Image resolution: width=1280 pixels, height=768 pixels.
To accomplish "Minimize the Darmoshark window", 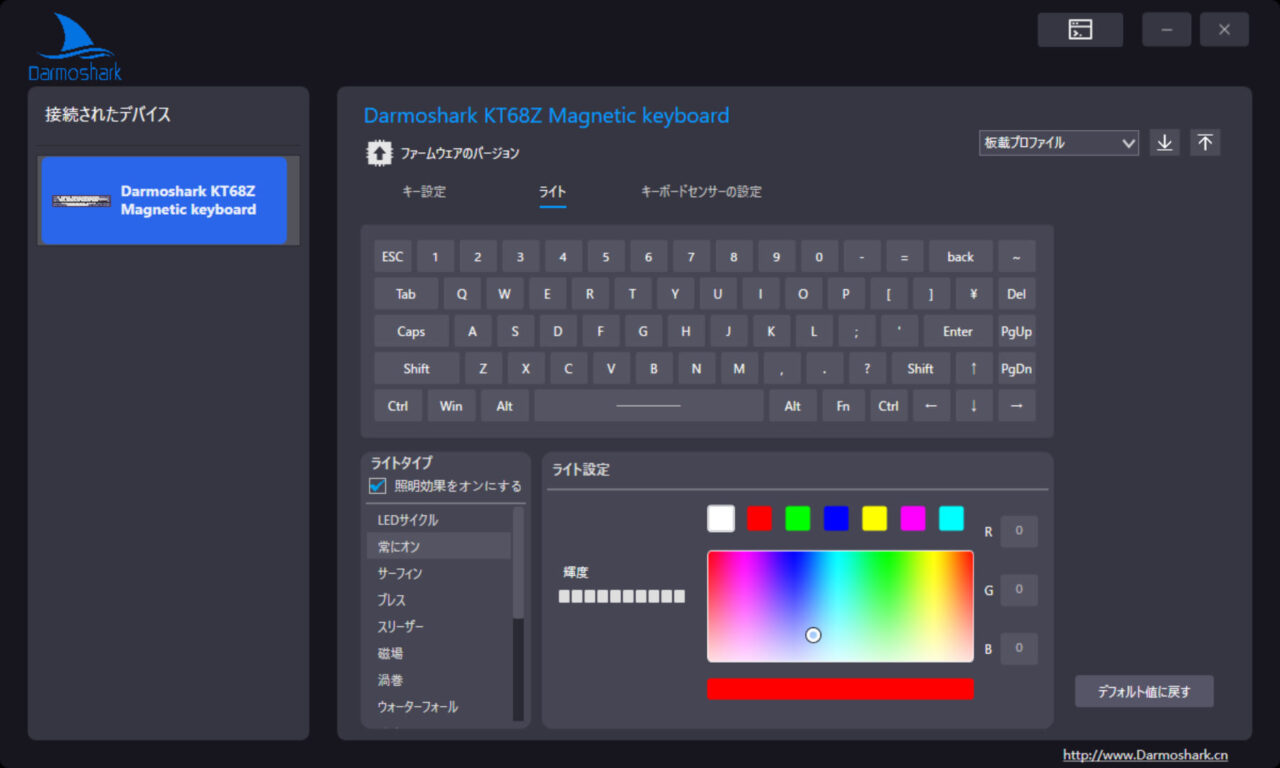I will click(x=1166, y=30).
